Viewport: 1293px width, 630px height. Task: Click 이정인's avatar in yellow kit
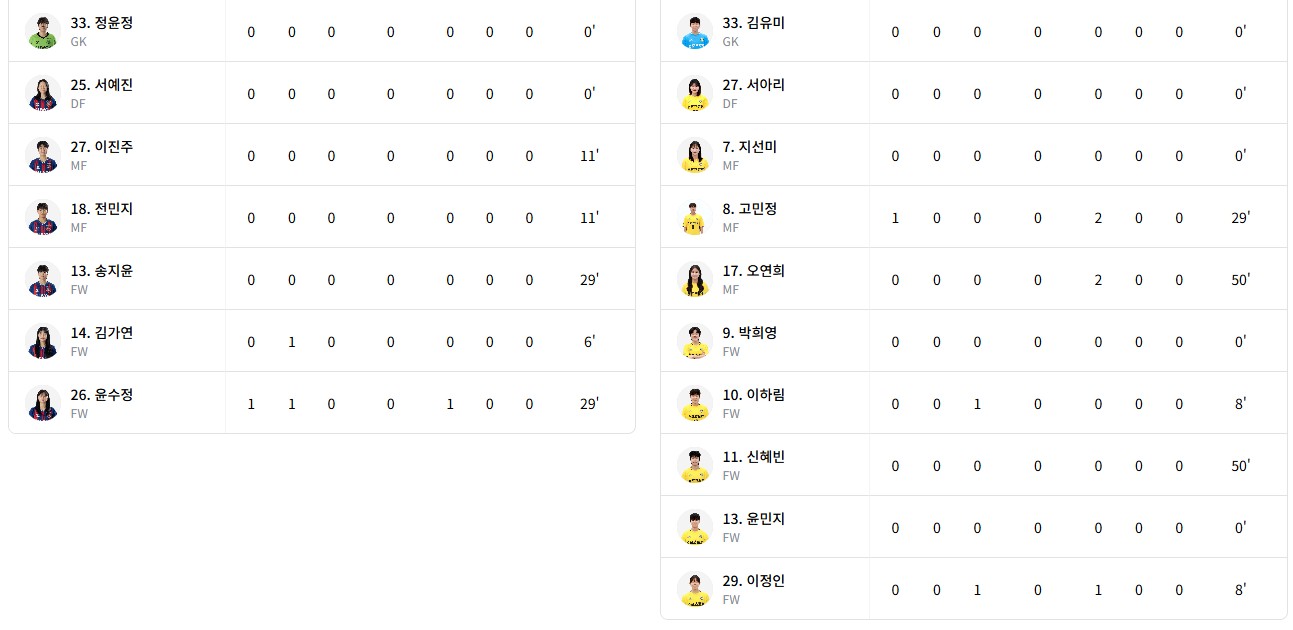pos(694,589)
